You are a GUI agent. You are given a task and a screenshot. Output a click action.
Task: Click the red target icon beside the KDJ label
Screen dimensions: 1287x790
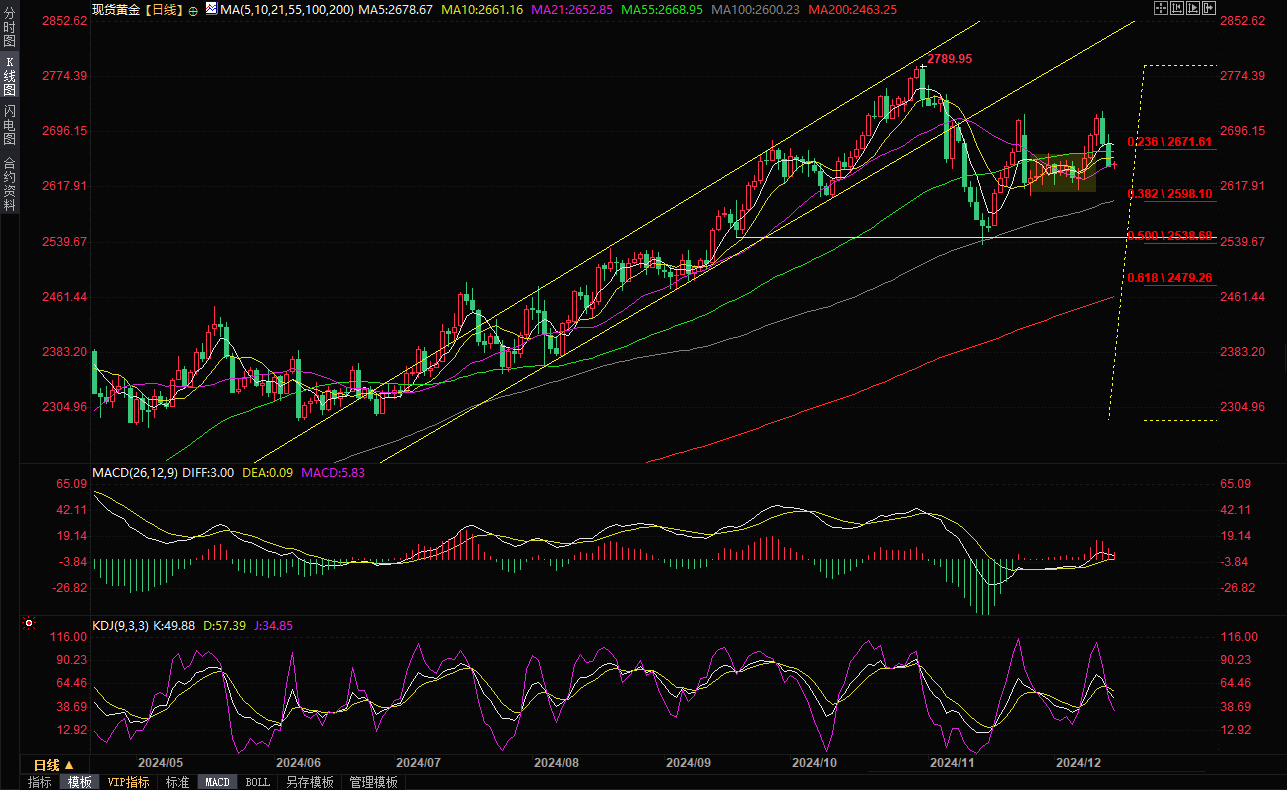(x=28, y=624)
